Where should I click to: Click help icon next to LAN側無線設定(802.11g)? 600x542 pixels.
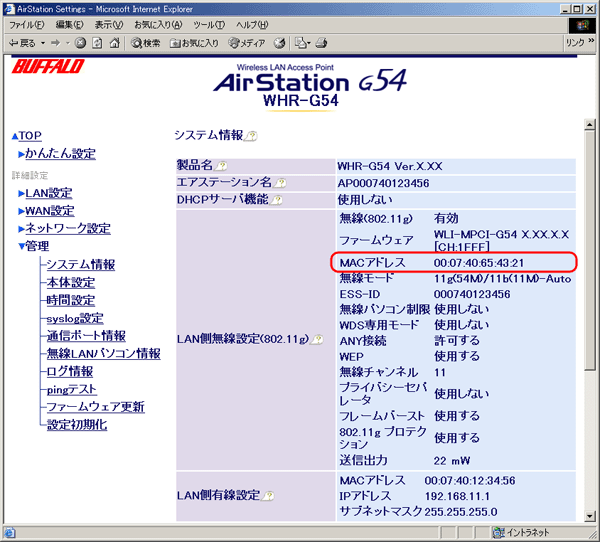318,339
